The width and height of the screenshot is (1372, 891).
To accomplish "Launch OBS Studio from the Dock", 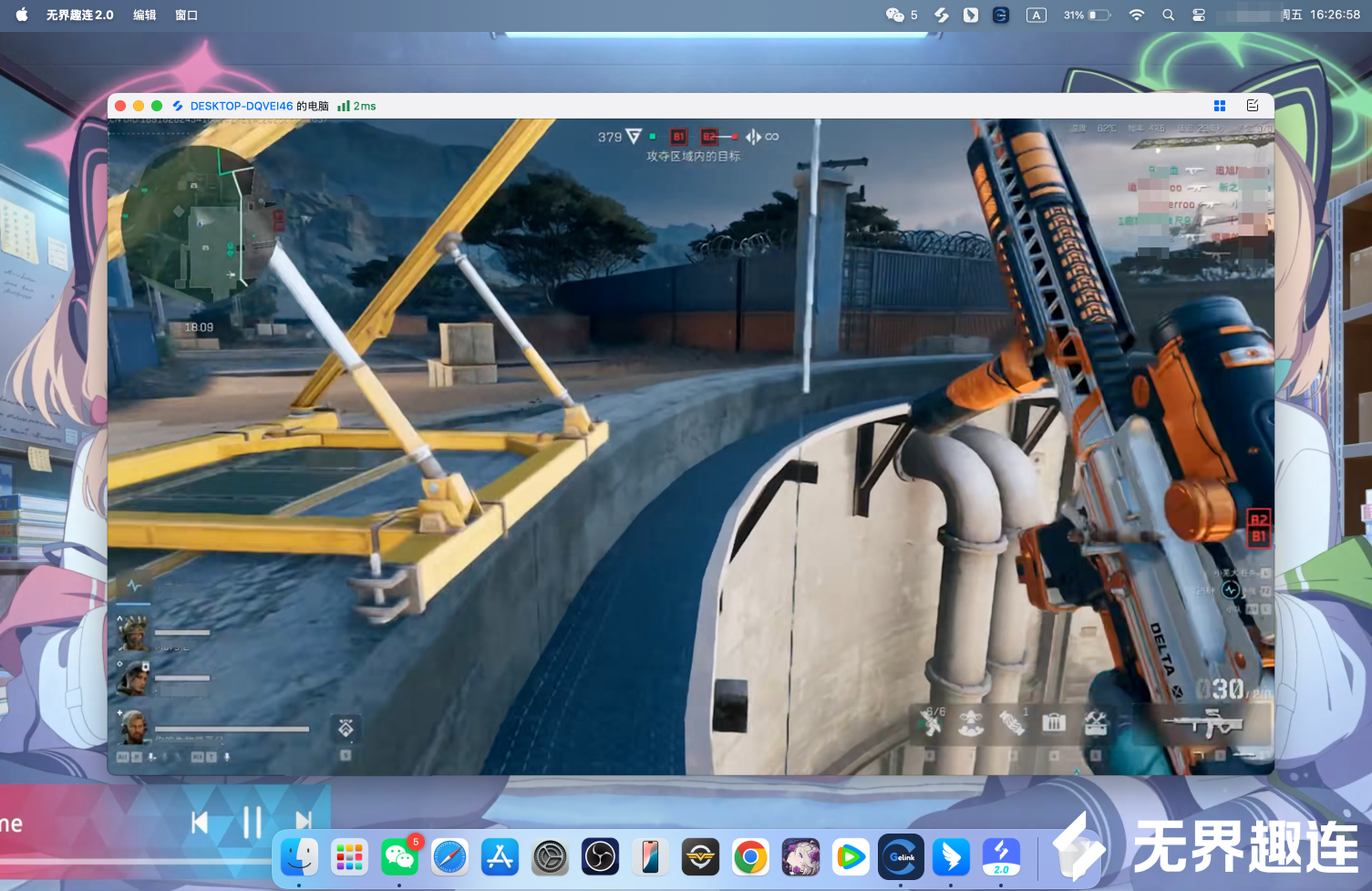I will point(600,857).
